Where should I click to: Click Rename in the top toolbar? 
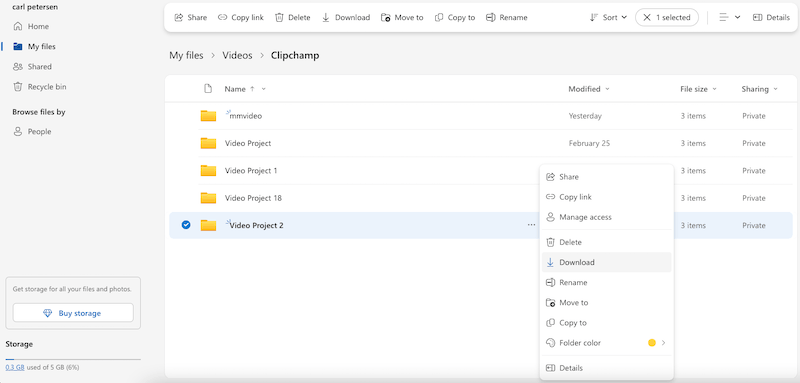coord(507,17)
